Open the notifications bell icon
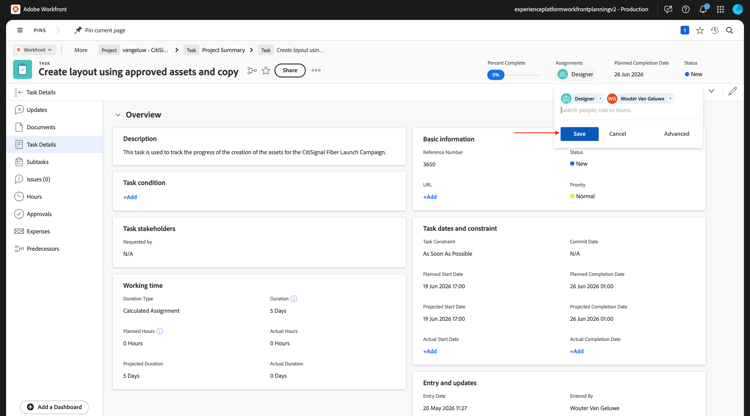The height and width of the screenshot is (416, 750). coord(703,9)
